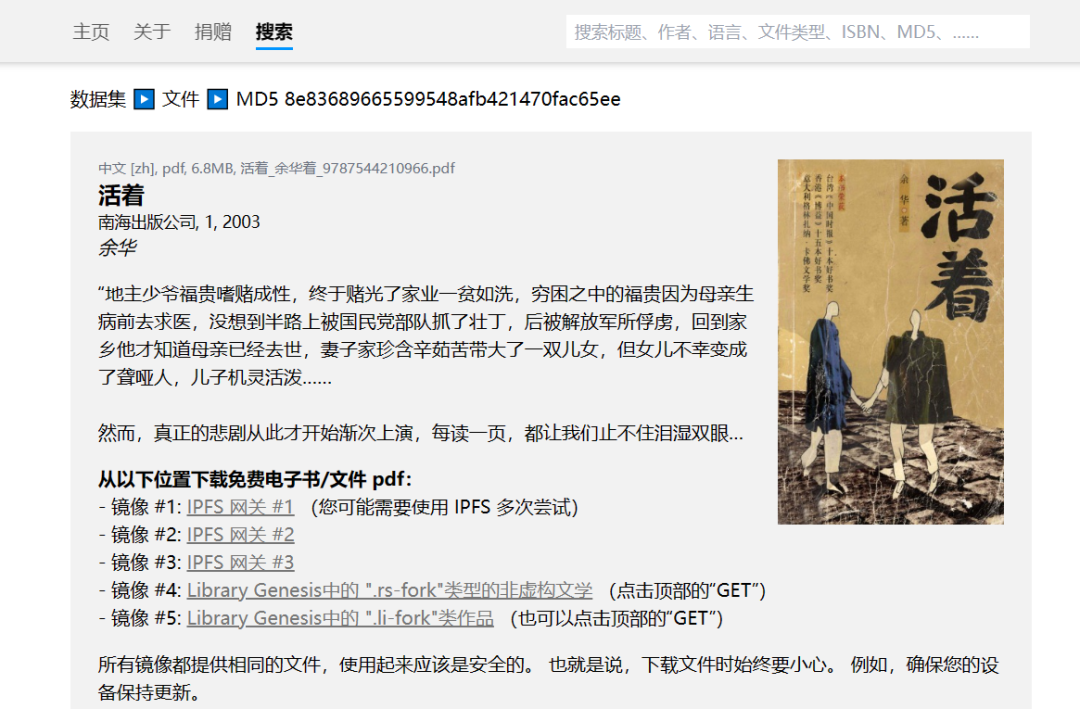
Task: Open the 活着 book cover image
Action: 890,342
